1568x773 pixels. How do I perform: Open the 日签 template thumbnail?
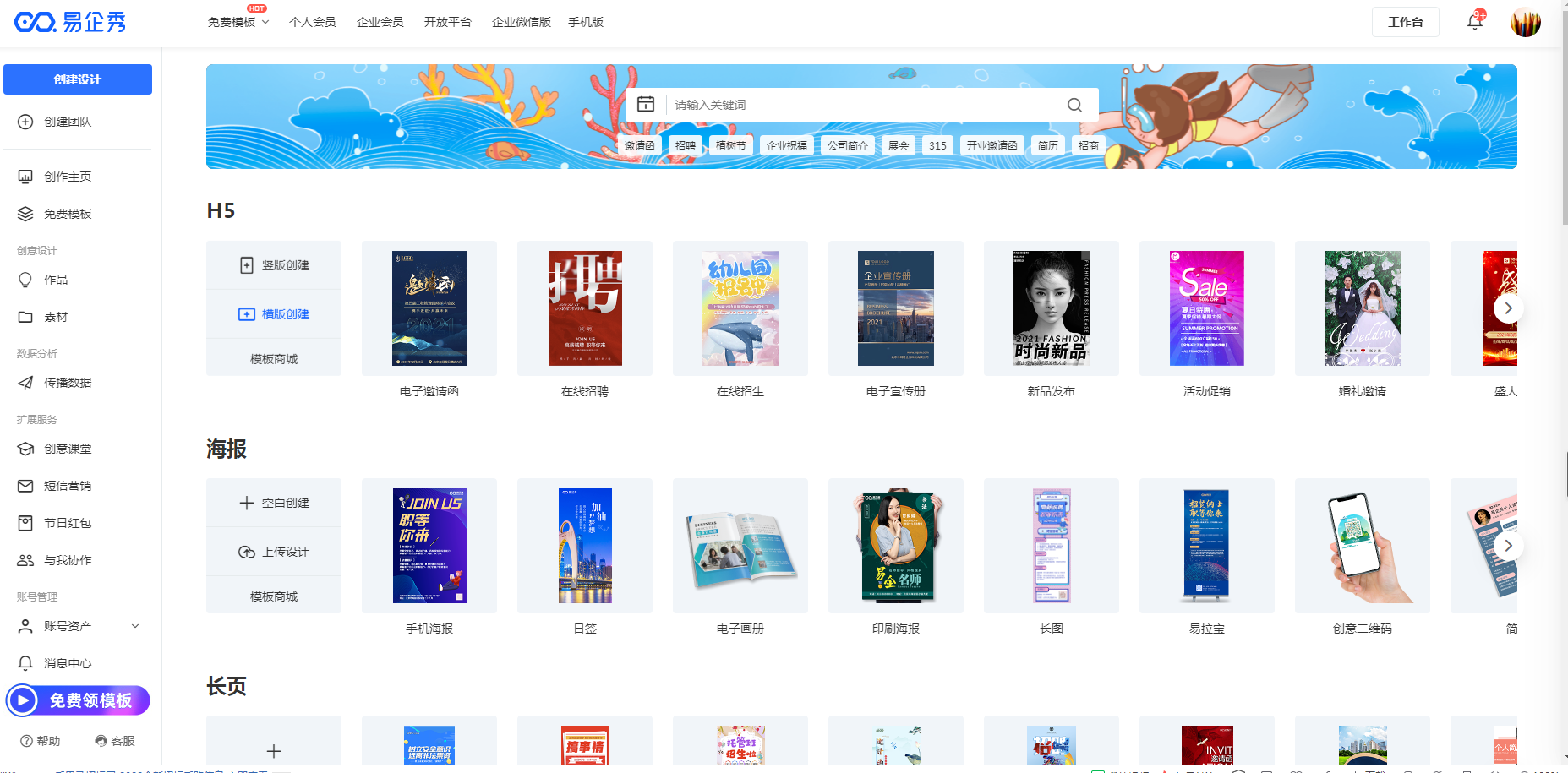[x=585, y=546]
